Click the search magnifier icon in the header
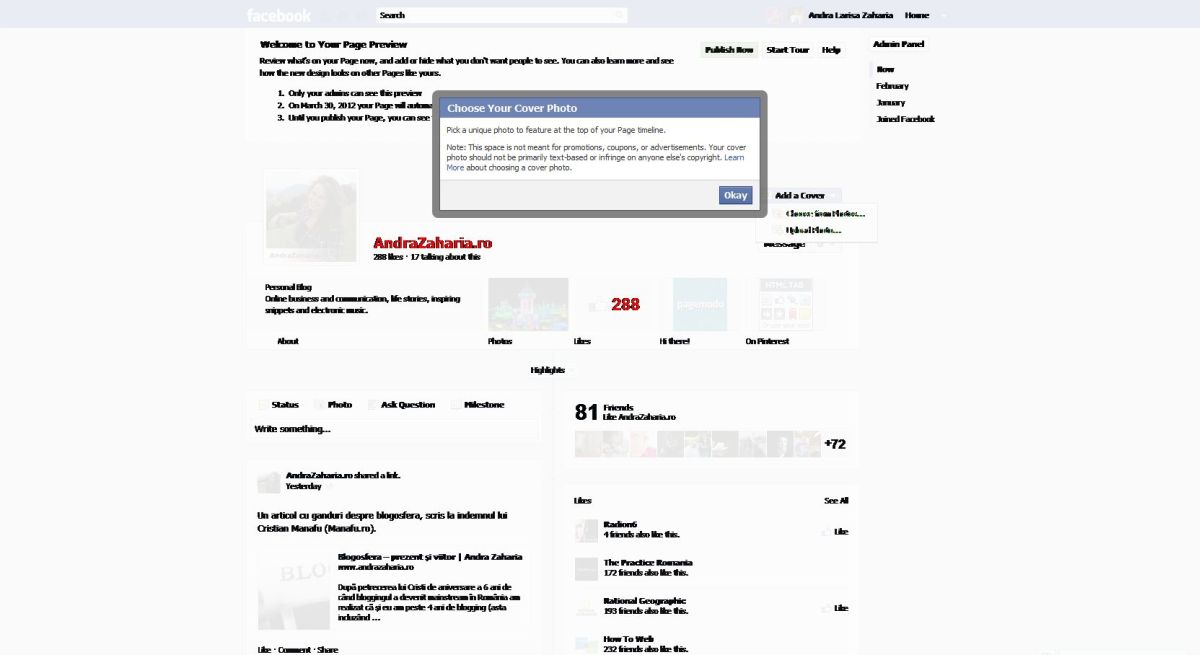This screenshot has width=1200, height=655. tap(619, 15)
